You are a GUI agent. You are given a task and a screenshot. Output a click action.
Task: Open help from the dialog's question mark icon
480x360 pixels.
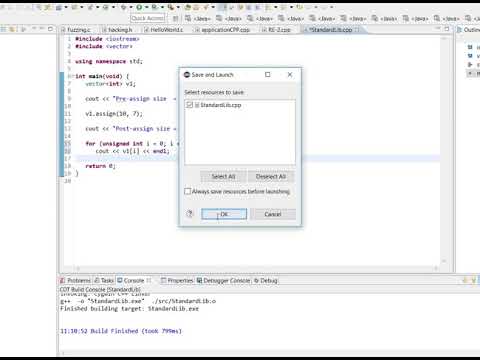[x=190, y=214]
